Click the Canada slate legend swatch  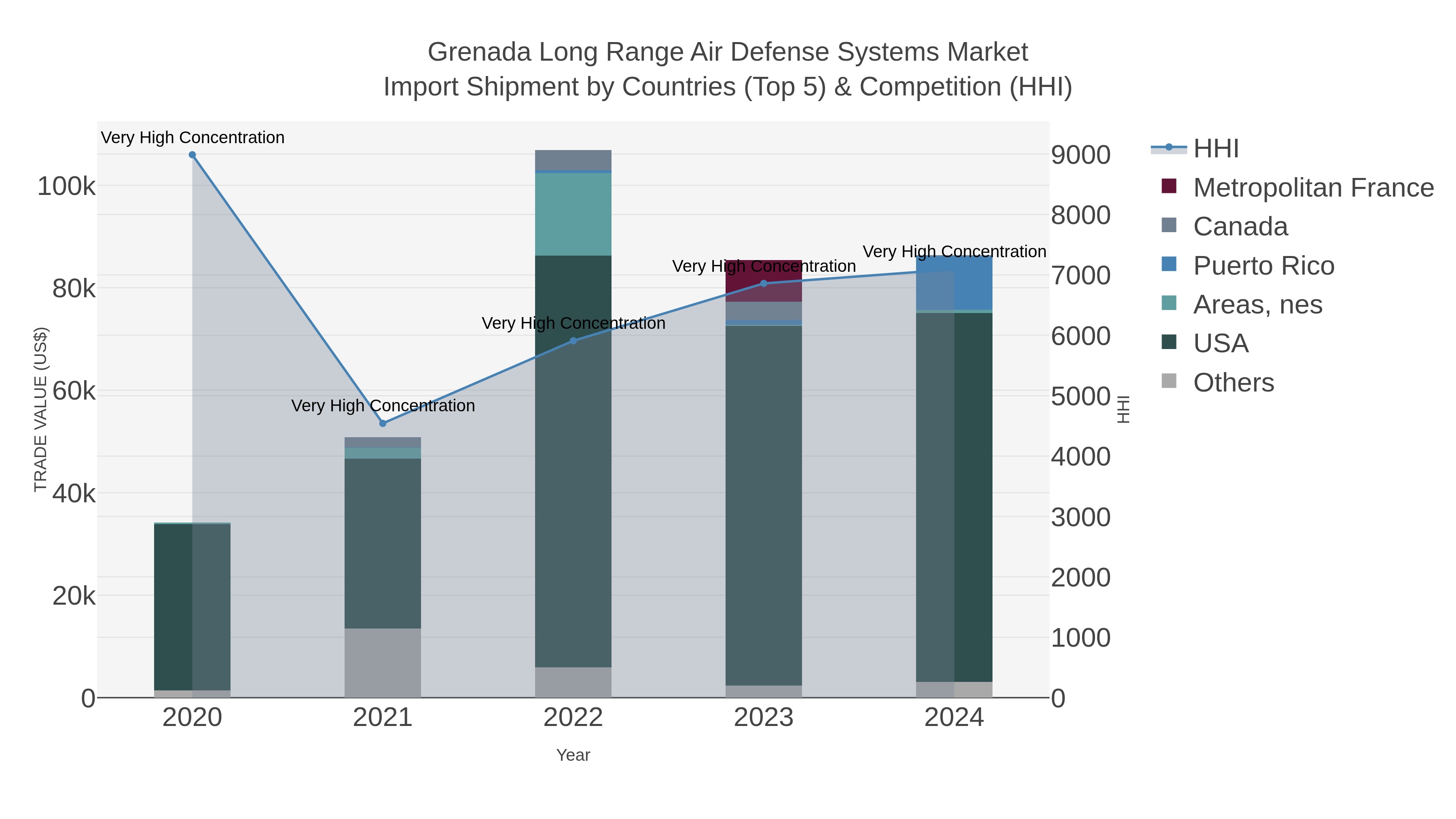[x=1169, y=225]
